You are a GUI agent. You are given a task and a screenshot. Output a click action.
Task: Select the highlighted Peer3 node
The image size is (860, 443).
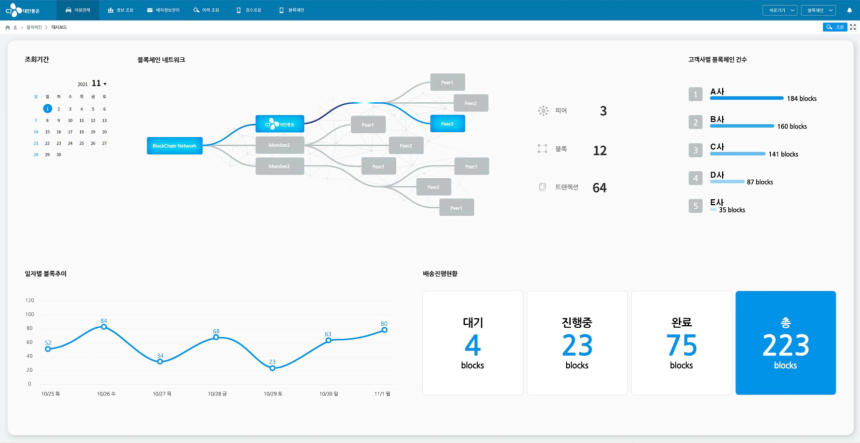point(446,124)
